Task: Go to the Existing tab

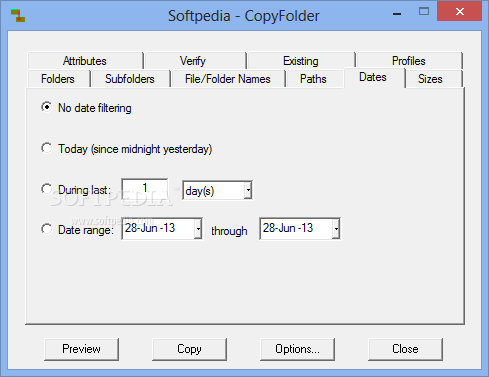Action: pyautogui.click(x=301, y=61)
